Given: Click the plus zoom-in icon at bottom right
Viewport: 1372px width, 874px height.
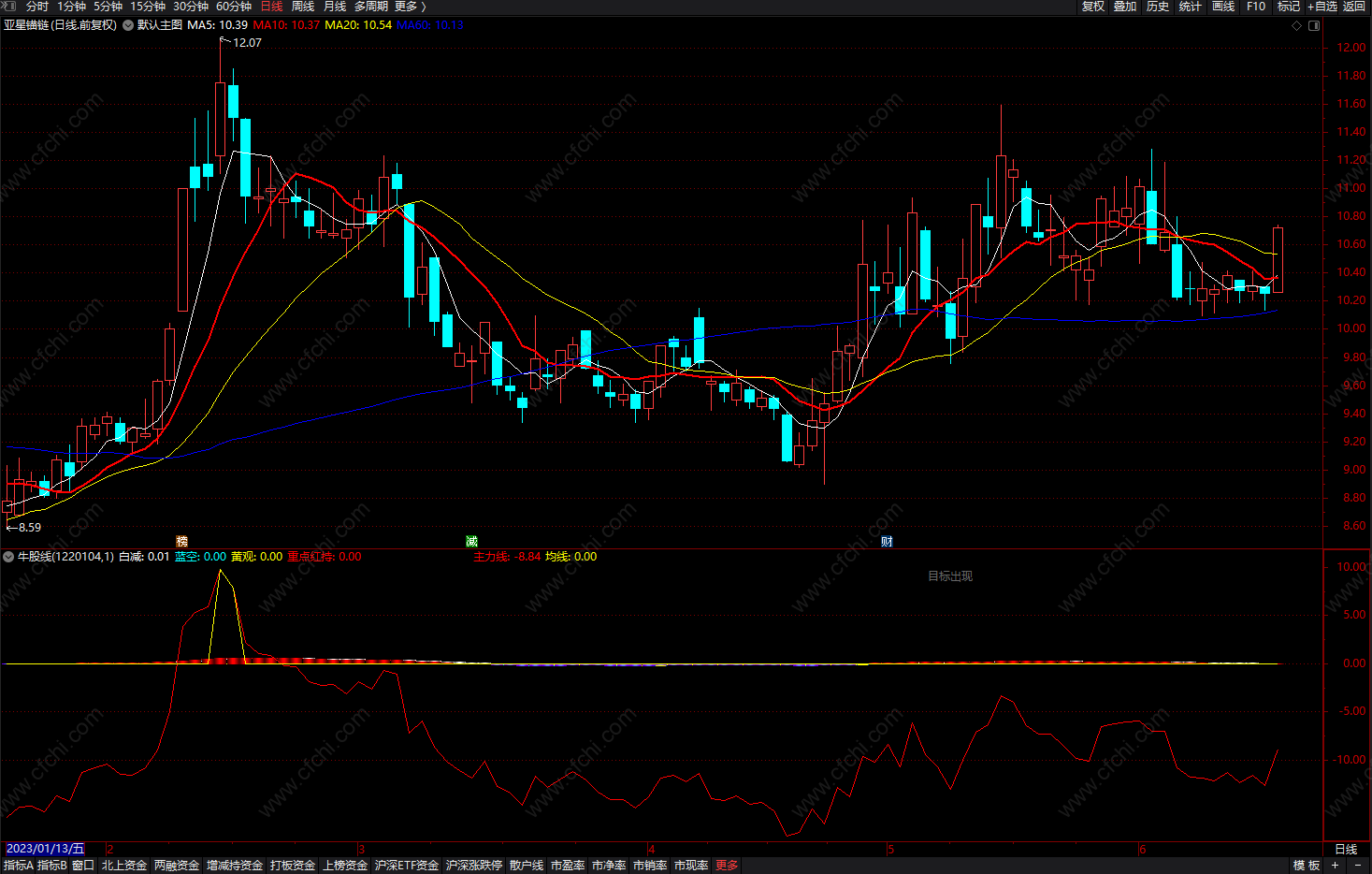Looking at the screenshot, I should [x=1335, y=866].
